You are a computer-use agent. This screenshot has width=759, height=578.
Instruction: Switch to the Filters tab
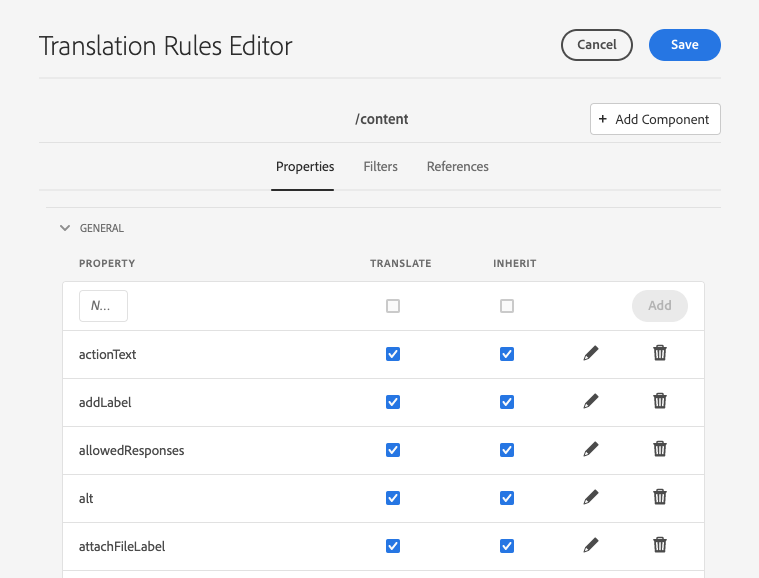click(x=380, y=167)
